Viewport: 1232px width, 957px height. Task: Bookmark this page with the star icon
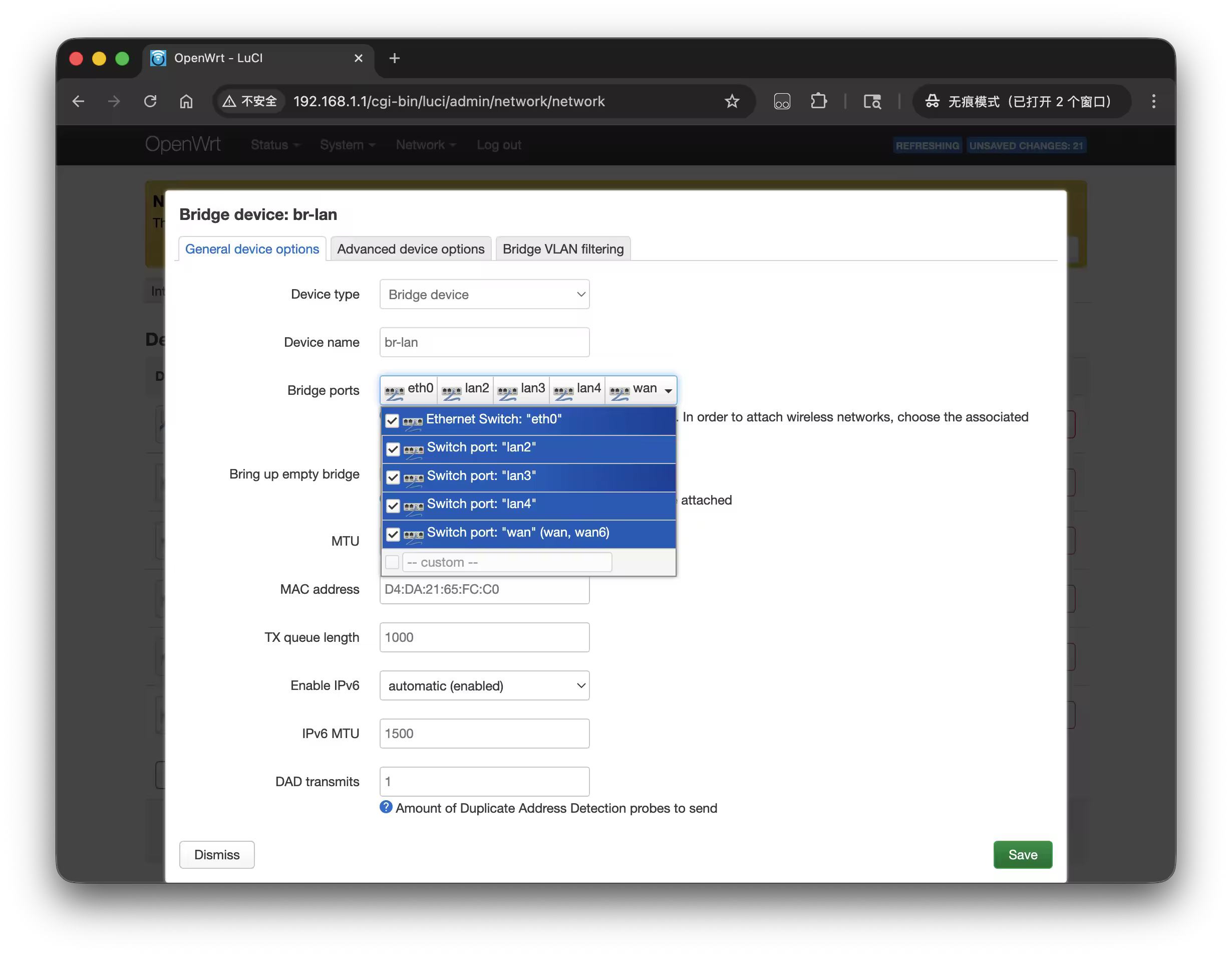point(732,101)
